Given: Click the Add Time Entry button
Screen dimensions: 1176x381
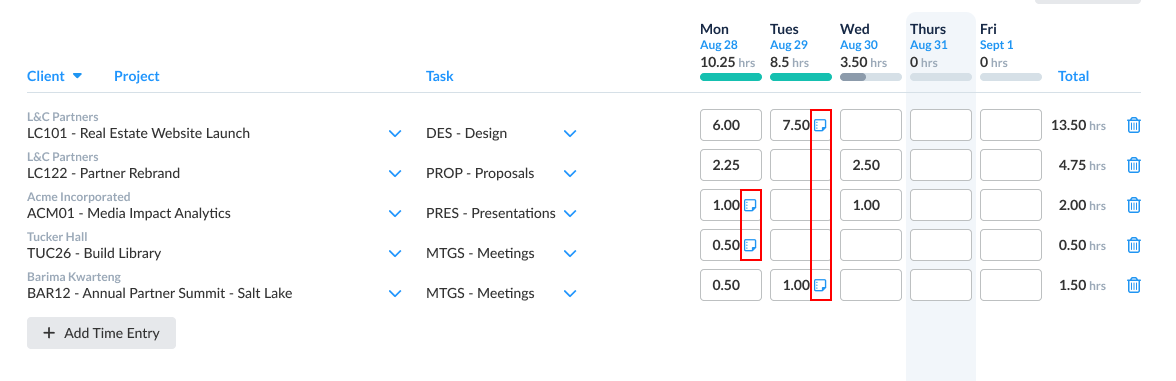Looking at the screenshot, I should point(101,333).
